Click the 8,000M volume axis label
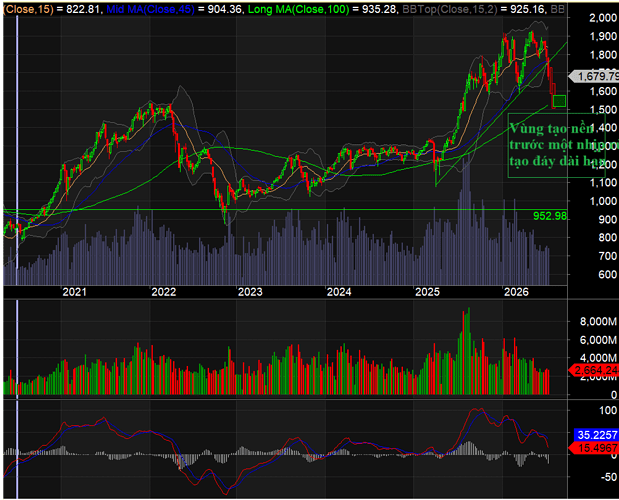Viewport: 619px width, 500px height. tap(598, 321)
